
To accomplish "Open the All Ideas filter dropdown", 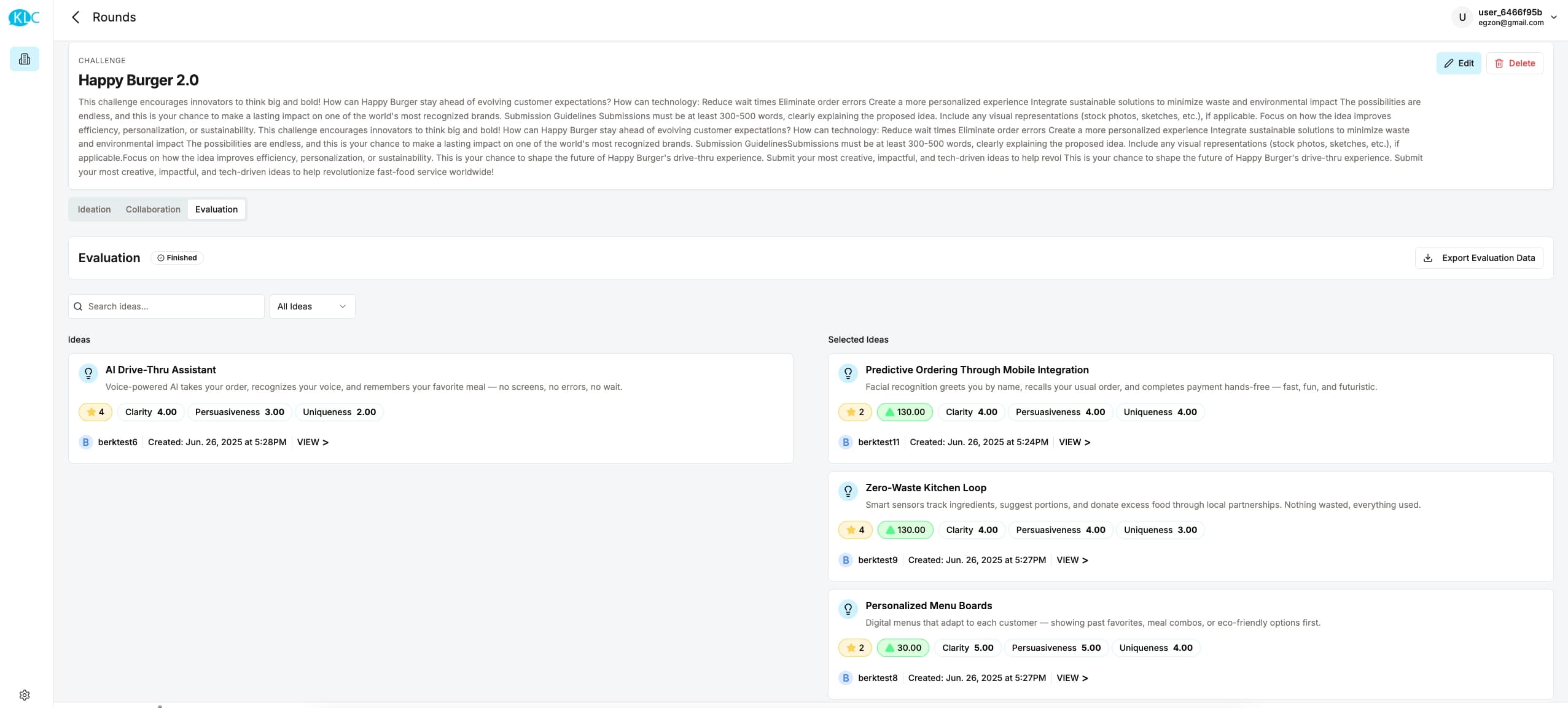I will (x=312, y=306).
